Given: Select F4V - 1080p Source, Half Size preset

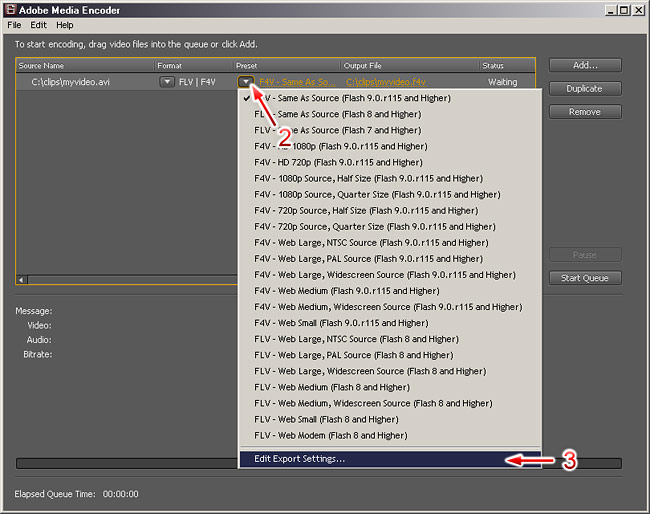Looking at the screenshot, I should 390,178.
